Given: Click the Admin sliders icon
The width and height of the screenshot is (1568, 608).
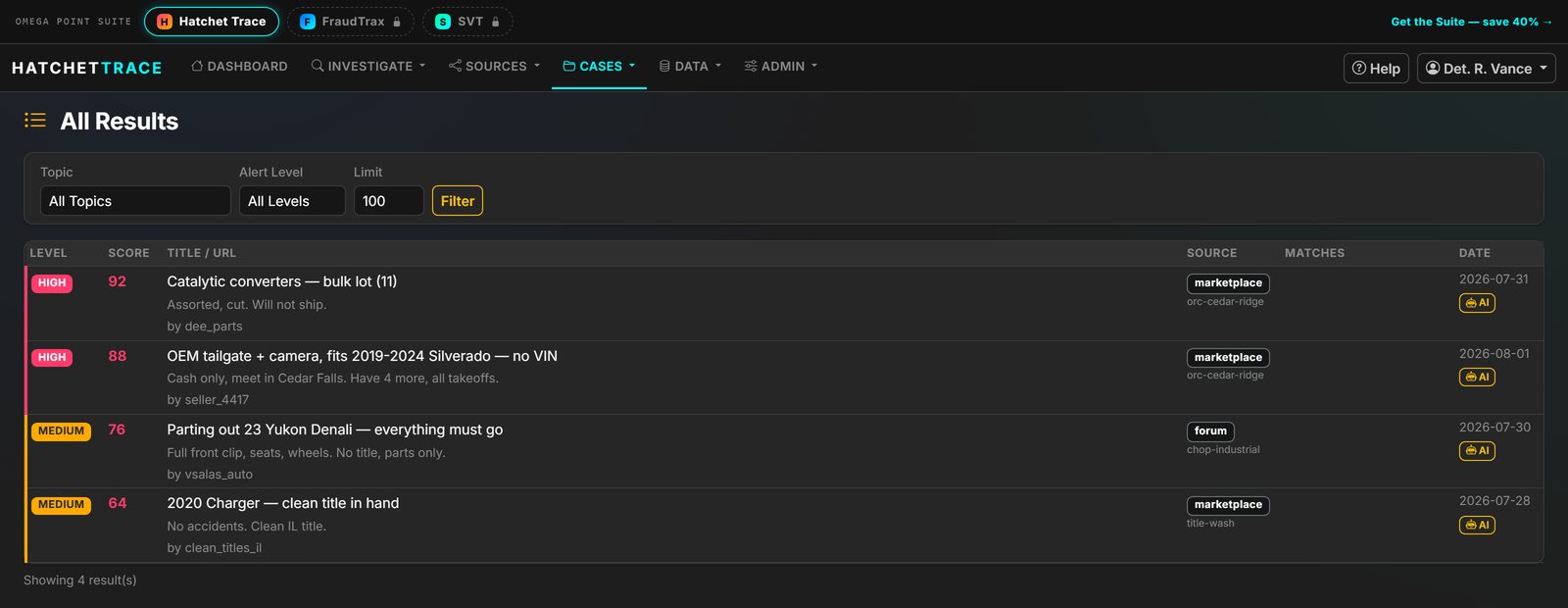Looking at the screenshot, I should click(x=751, y=66).
